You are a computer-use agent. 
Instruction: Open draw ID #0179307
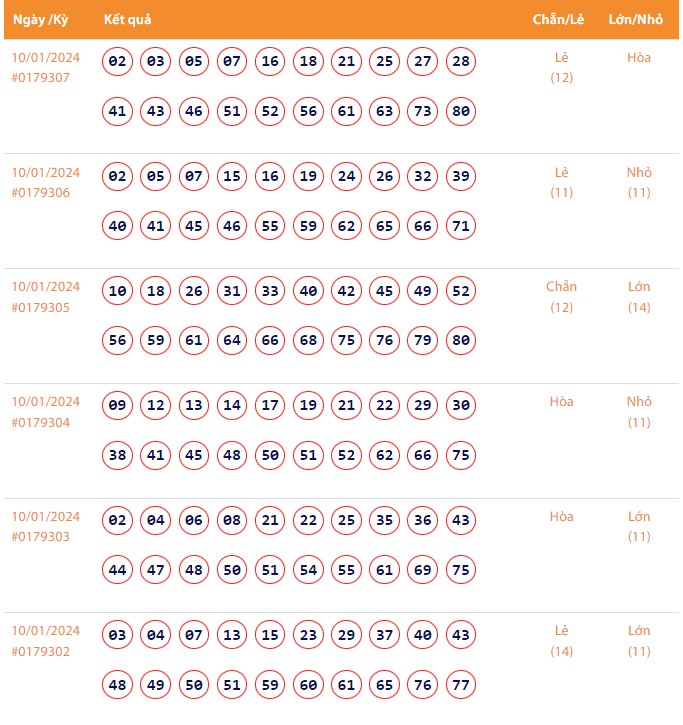coord(41,78)
